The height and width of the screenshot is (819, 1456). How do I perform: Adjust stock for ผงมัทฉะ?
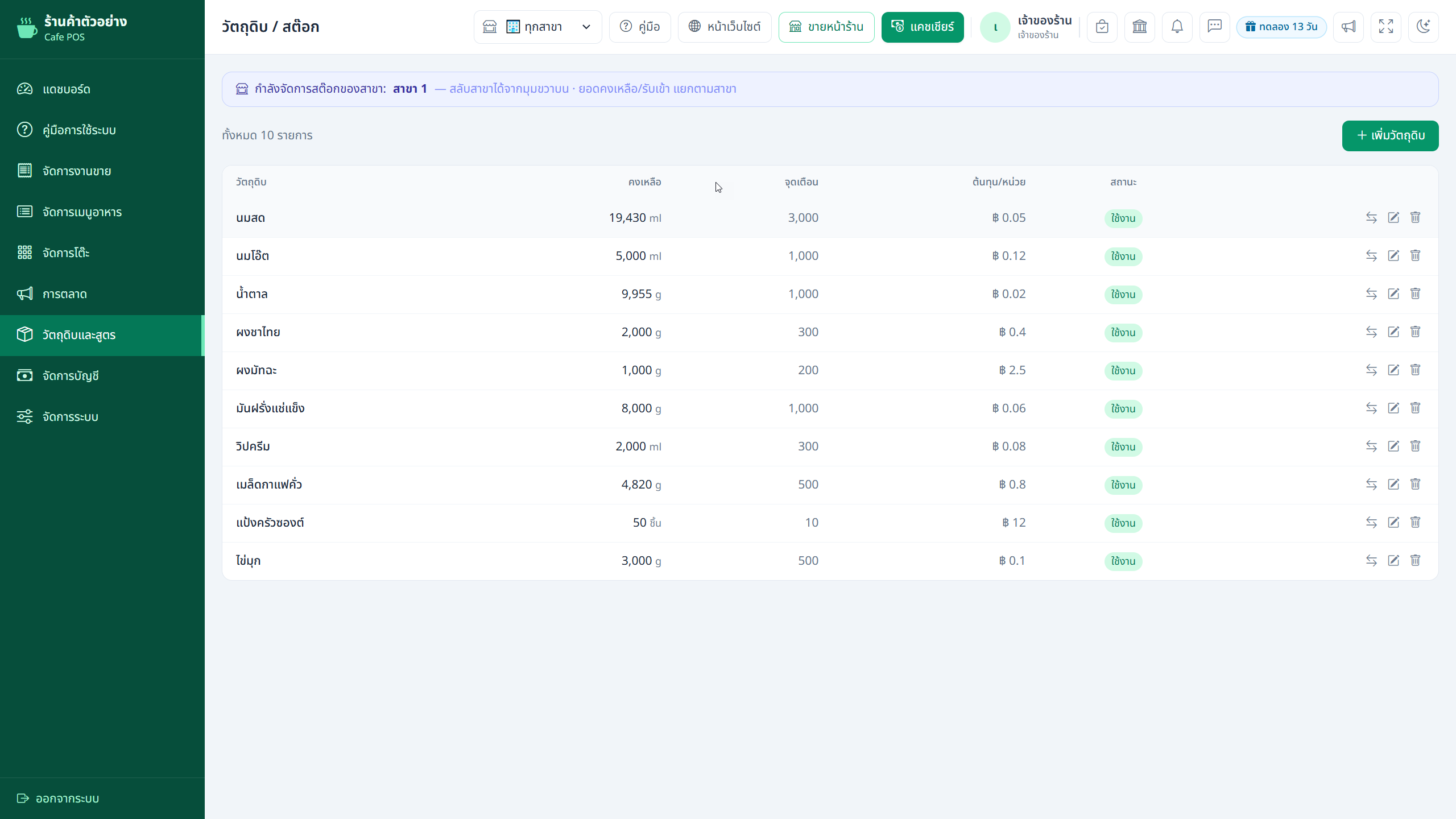pos(1371,370)
